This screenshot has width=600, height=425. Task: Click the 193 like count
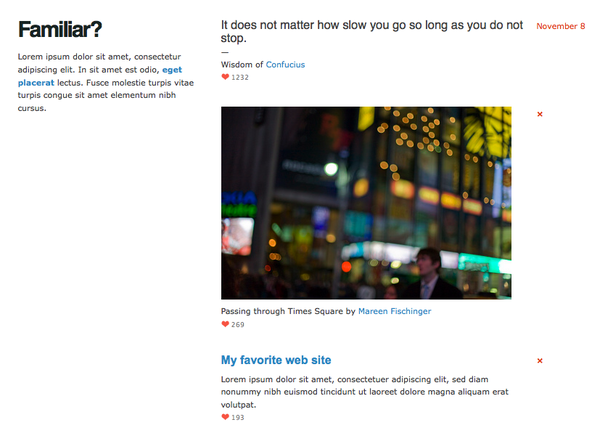[x=238, y=417]
